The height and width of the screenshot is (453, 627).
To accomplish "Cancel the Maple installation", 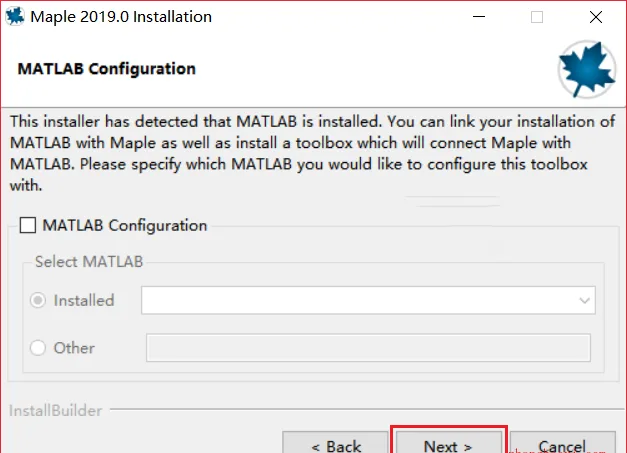I will click(x=563, y=442).
